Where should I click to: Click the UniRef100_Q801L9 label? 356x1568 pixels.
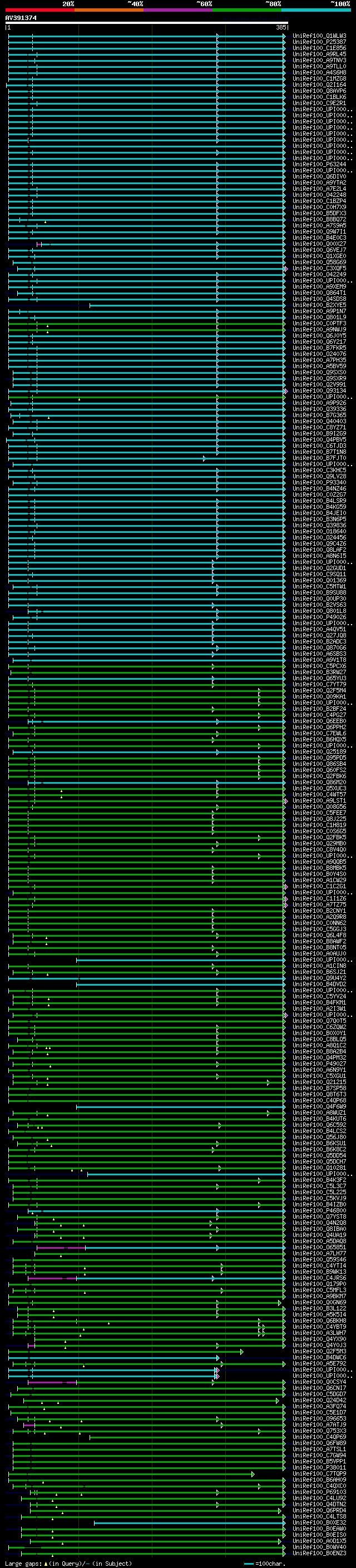click(319, 317)
